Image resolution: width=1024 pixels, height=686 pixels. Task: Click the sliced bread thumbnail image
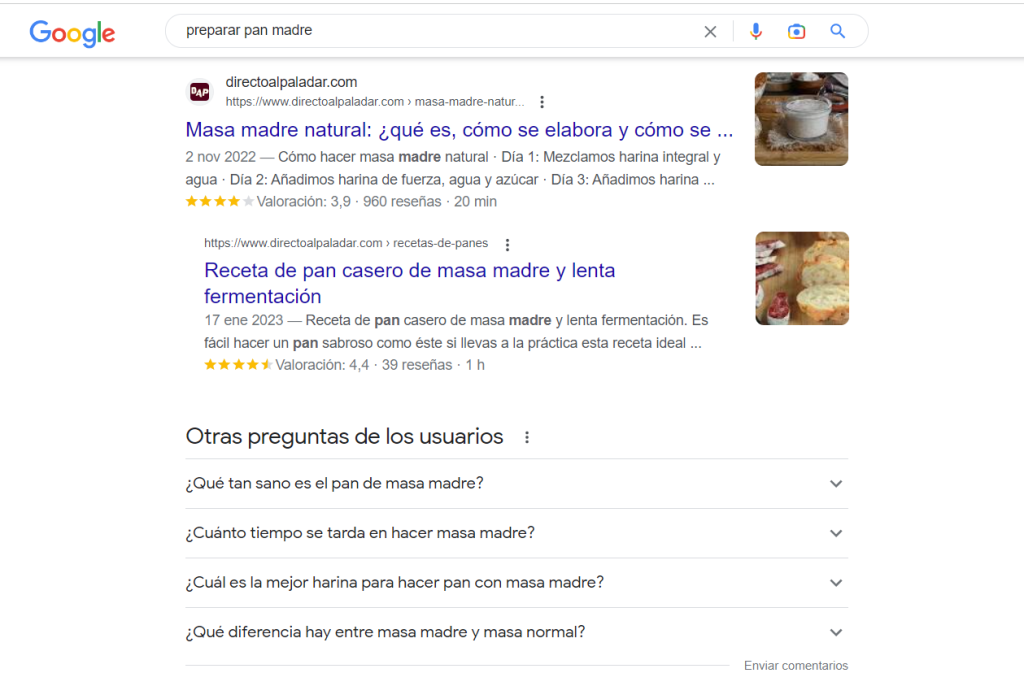click(x=802, y=278)
